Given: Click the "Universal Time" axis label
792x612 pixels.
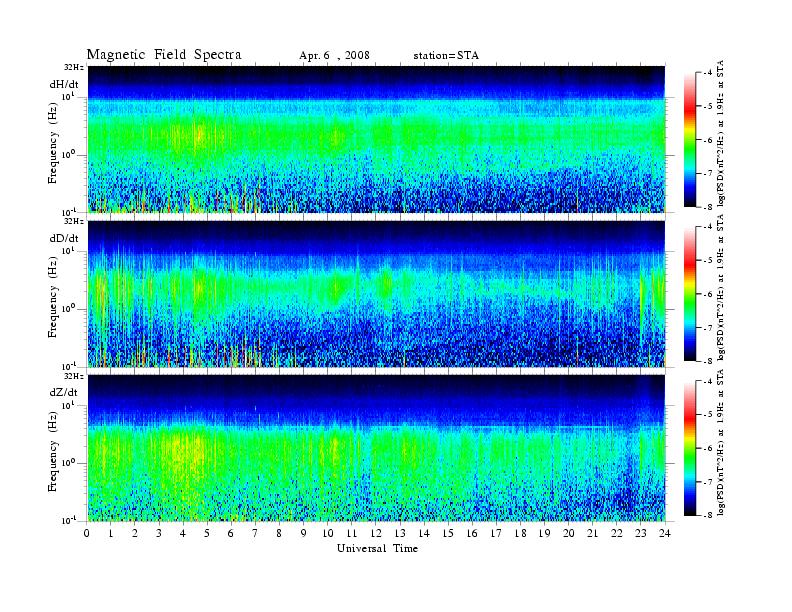Looking at the screenshot, I should [x=377, y=548].
